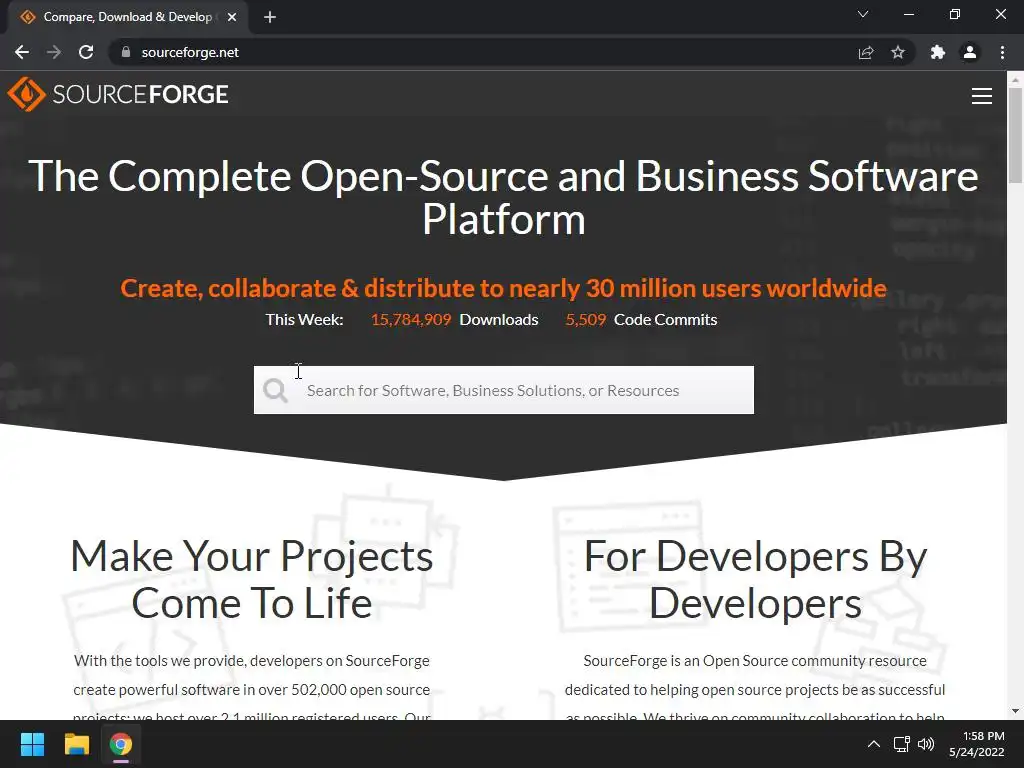This screenshot has height=768, width=1024.
Task: Click scrollbar down arrow
Action: (1016, 711)
